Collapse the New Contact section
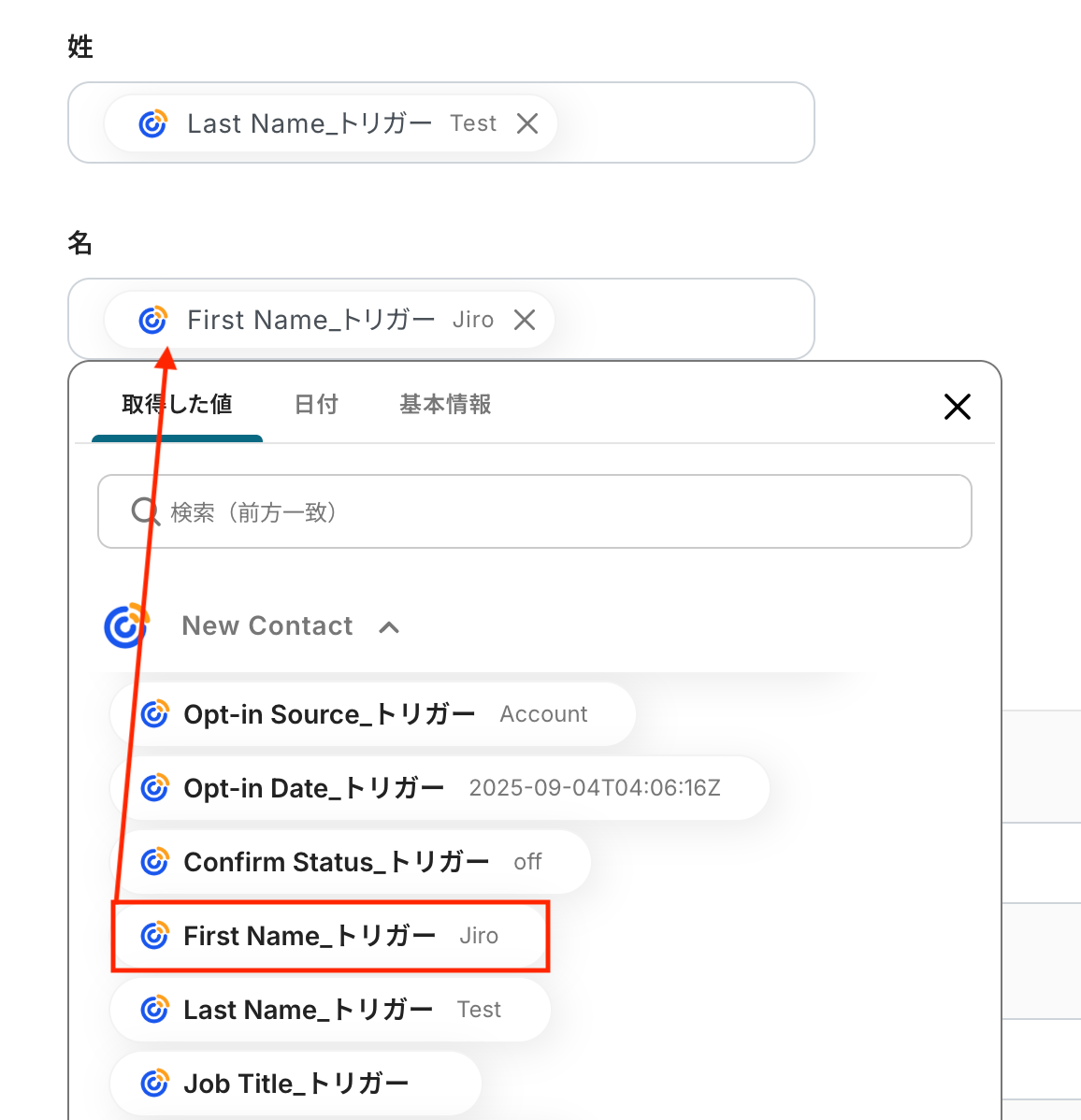The image size is (1081, 1120). (389, 627)
